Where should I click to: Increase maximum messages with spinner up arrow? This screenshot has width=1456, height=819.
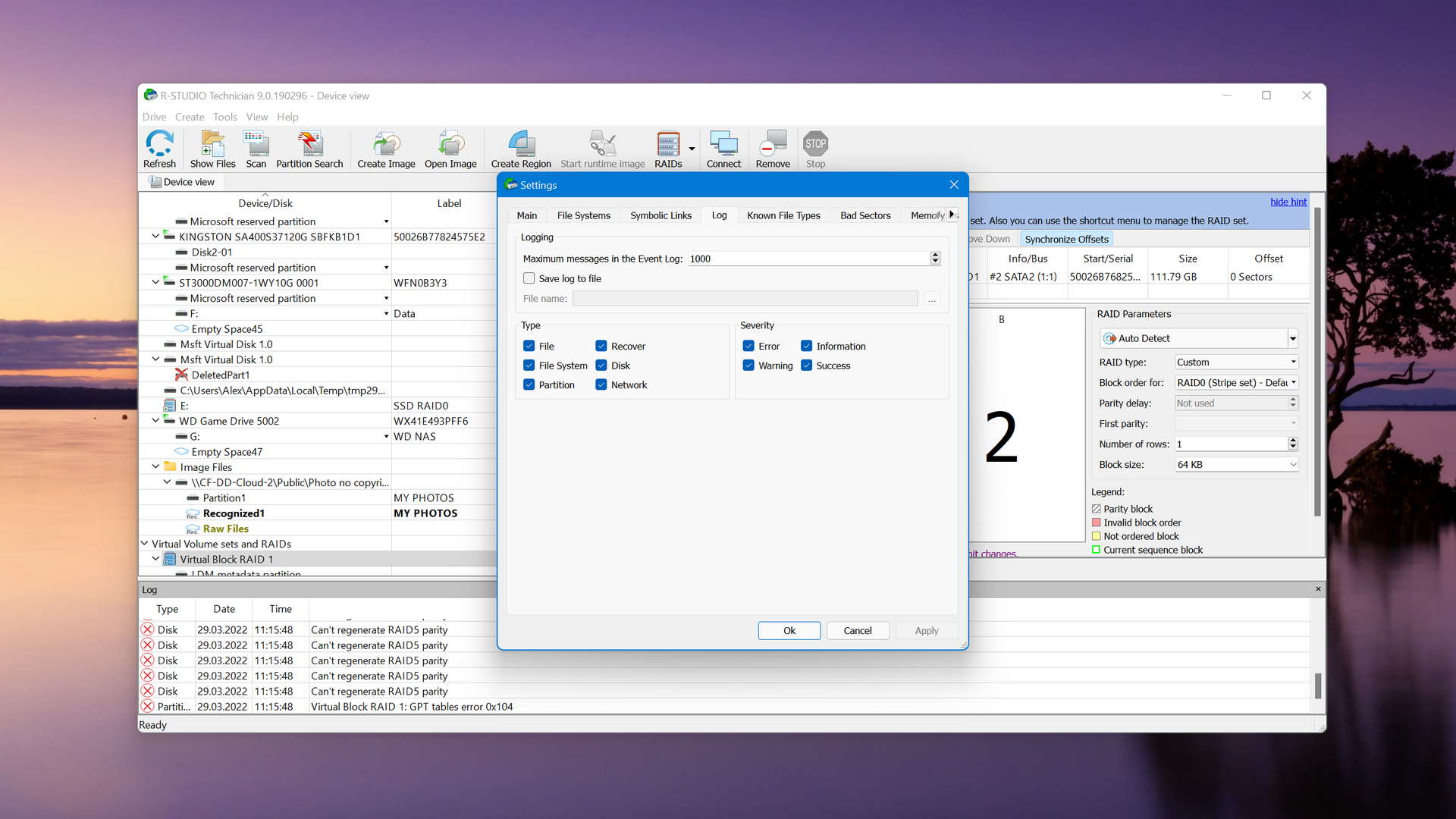click(935, 256)
